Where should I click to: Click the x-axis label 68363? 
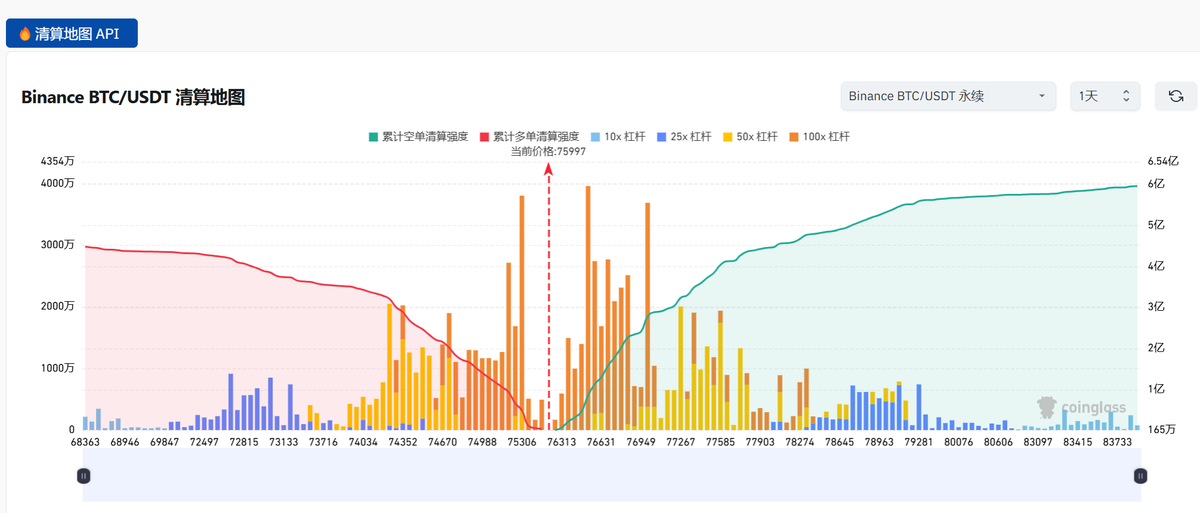[84, 442]
